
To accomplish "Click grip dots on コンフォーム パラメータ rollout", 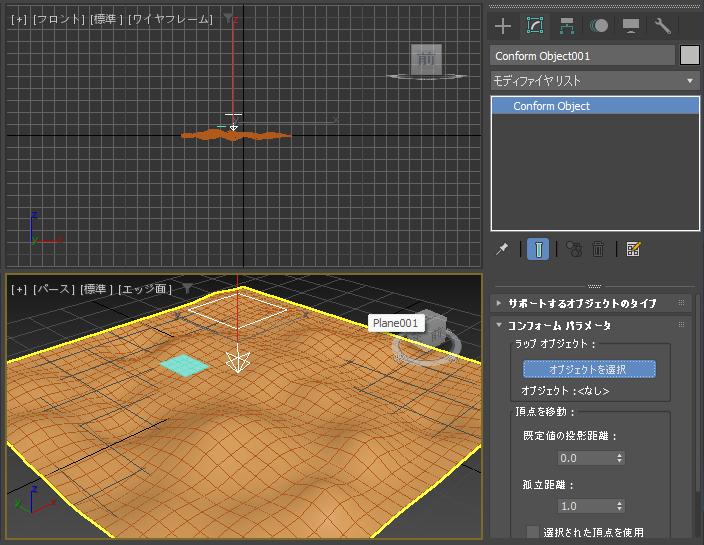I will [x=682, y=325].
